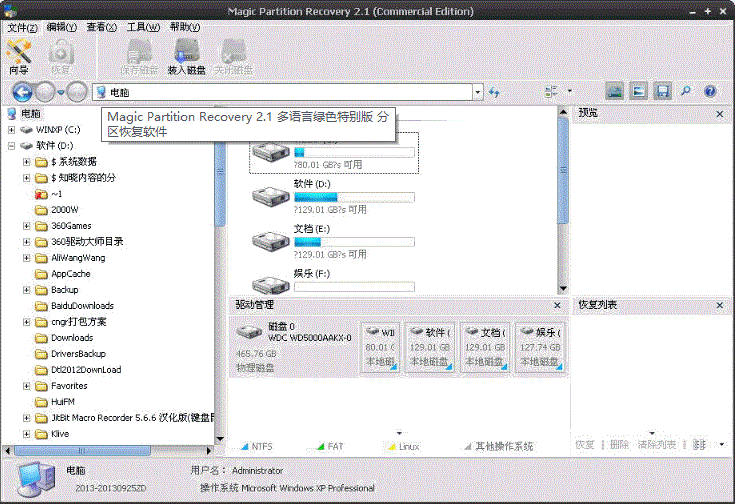Close the 预览 preview panel

(720, 114)
